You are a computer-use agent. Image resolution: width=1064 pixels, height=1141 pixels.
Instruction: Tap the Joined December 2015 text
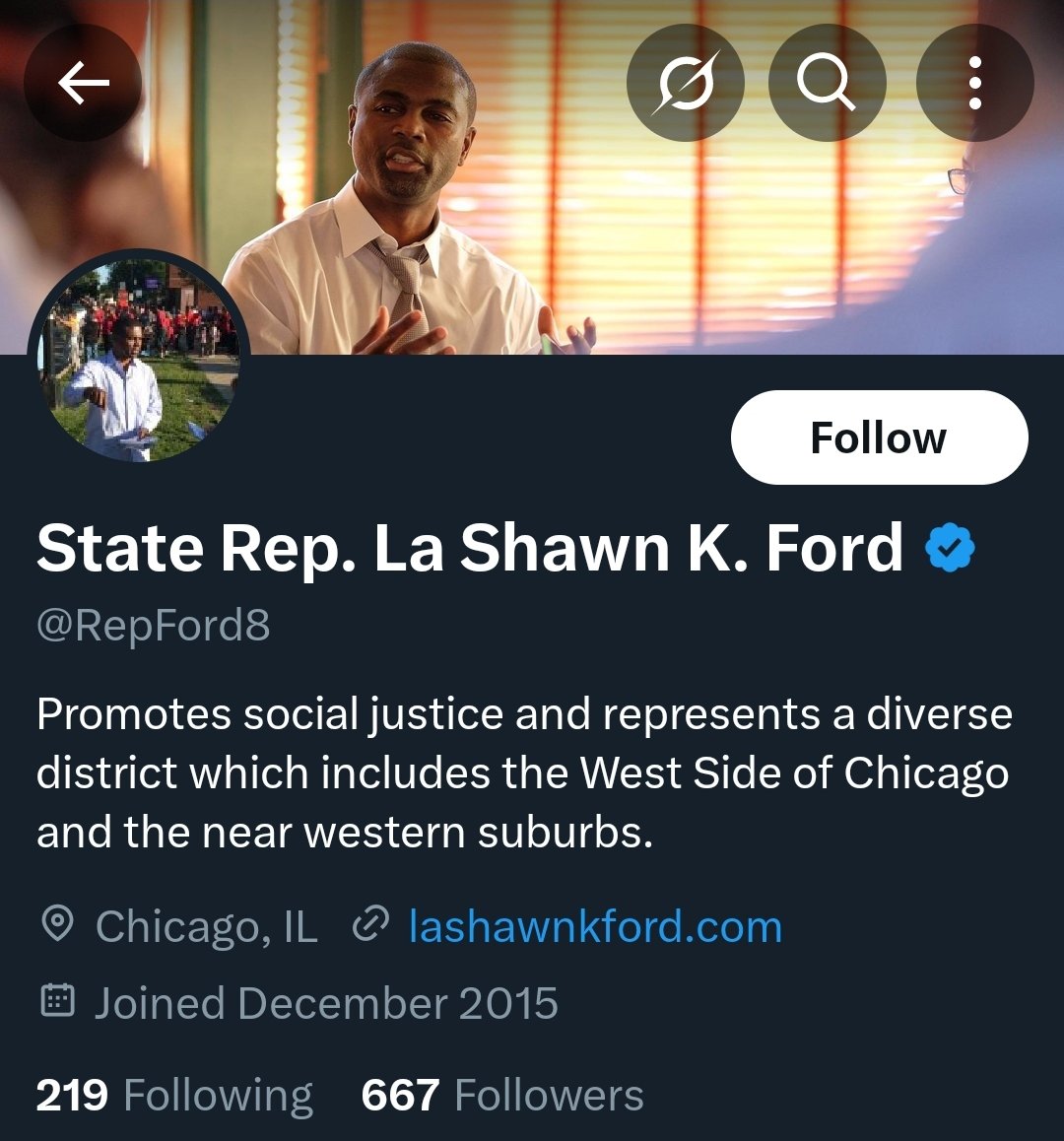(326, 1004)
